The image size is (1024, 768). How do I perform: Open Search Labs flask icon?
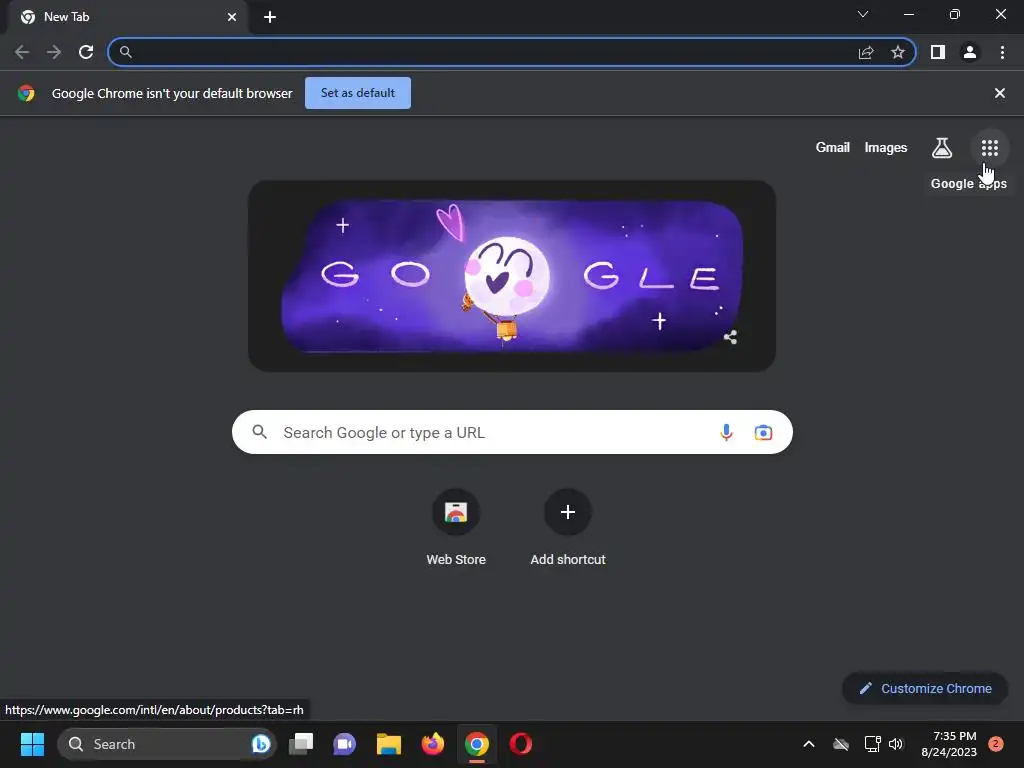941,148
